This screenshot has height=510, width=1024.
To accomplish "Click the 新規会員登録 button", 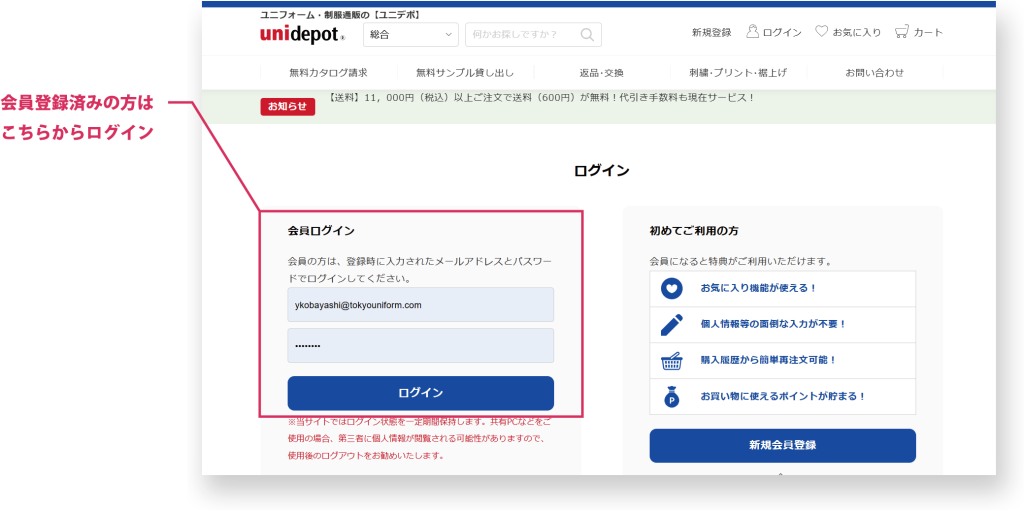I will (782, 445).
